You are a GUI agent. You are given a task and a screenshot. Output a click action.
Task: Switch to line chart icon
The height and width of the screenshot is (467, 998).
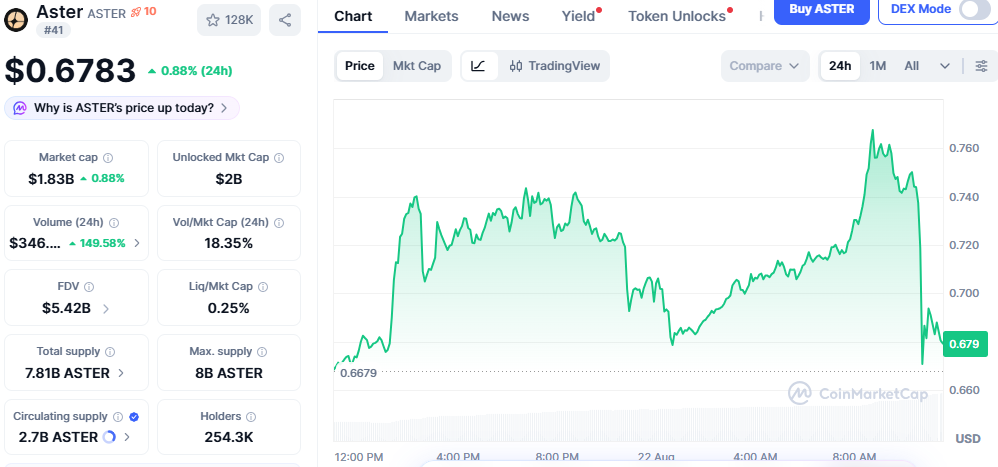(x=479, y=66)
